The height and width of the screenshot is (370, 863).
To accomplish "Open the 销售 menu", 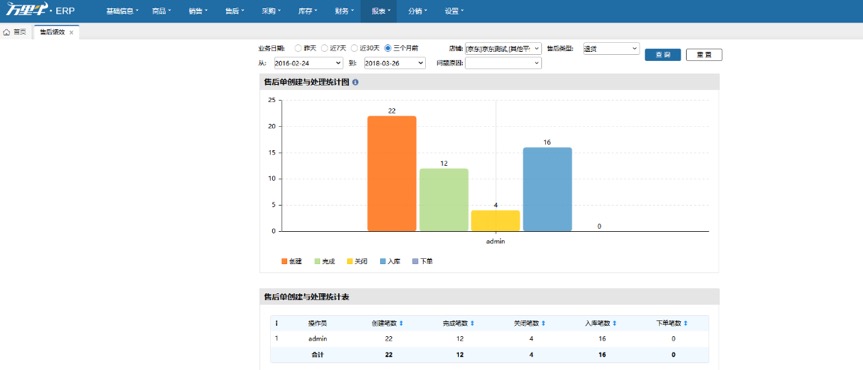I will tap(198, 11).
